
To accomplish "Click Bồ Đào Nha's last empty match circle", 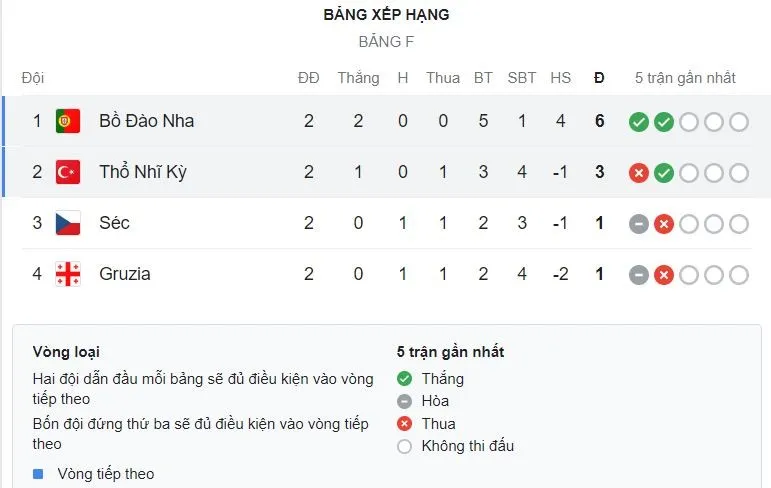I will tap(739, 122).
